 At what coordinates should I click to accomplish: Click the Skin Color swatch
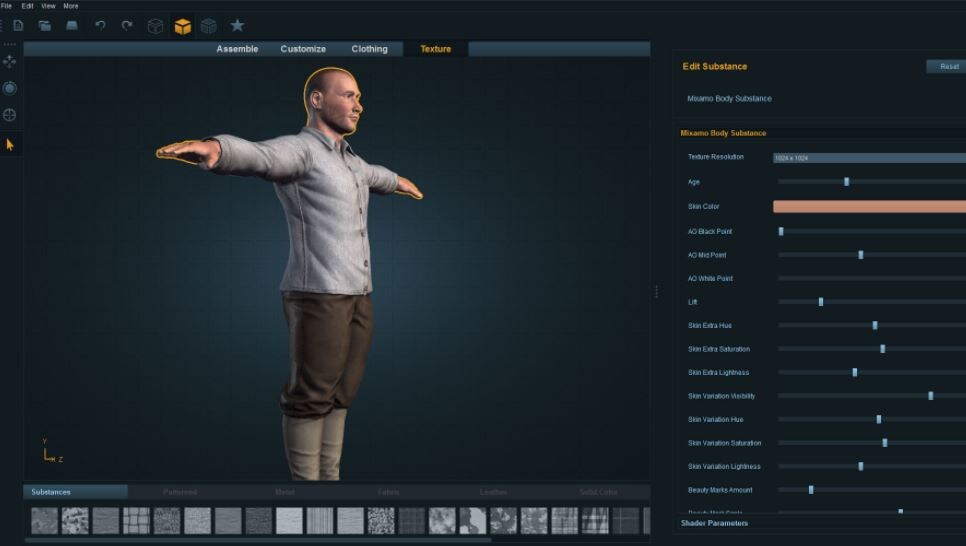(869, 206)
